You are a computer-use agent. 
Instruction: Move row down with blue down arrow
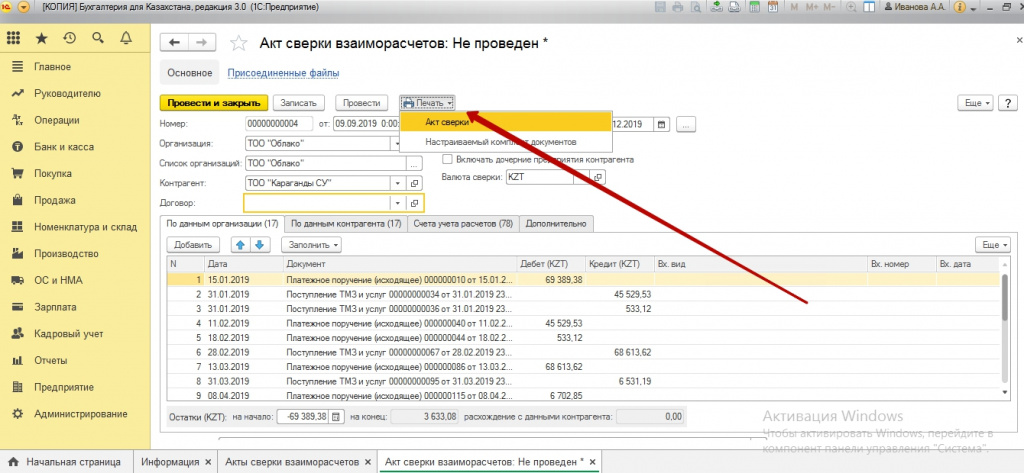pos(259,245)
